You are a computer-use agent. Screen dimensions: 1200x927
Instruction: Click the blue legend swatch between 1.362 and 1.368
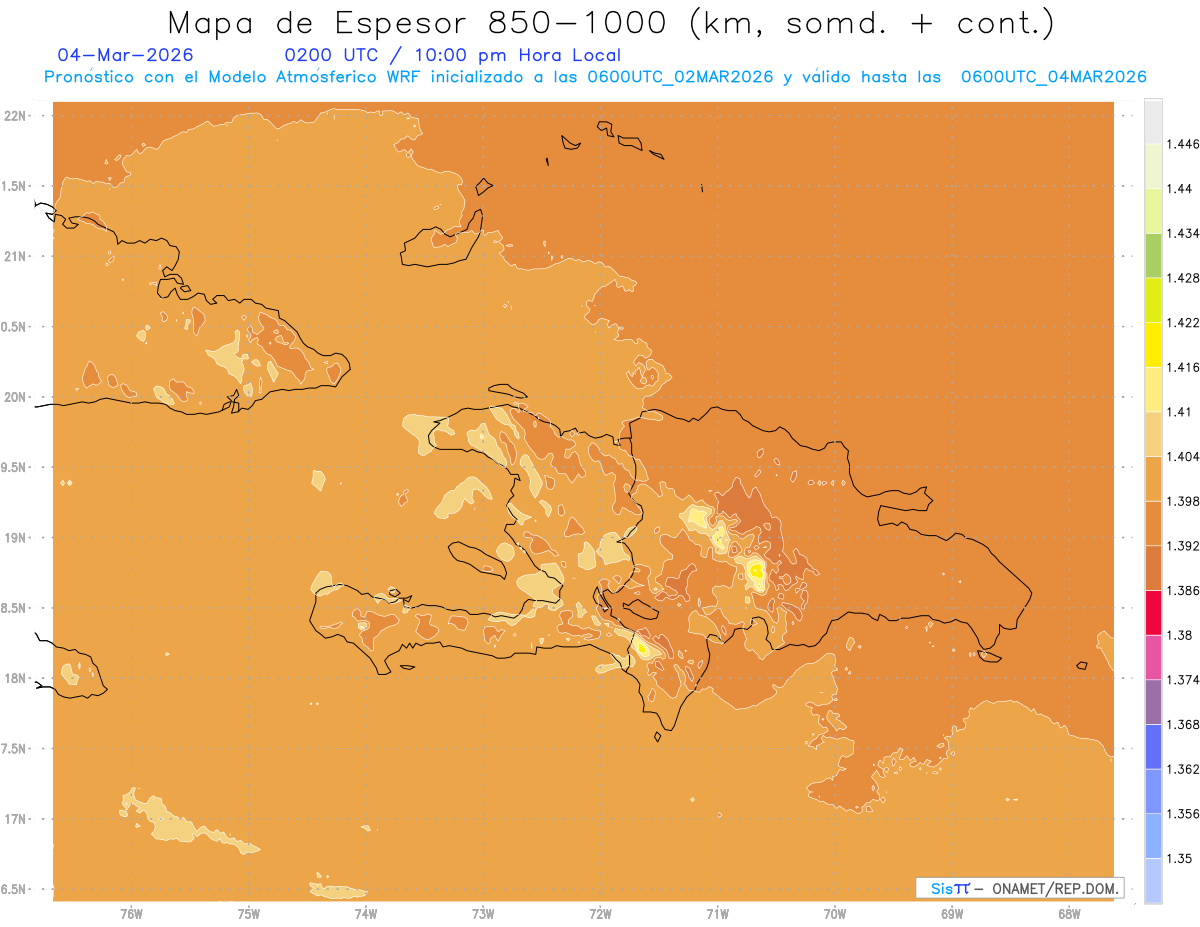1153,747
